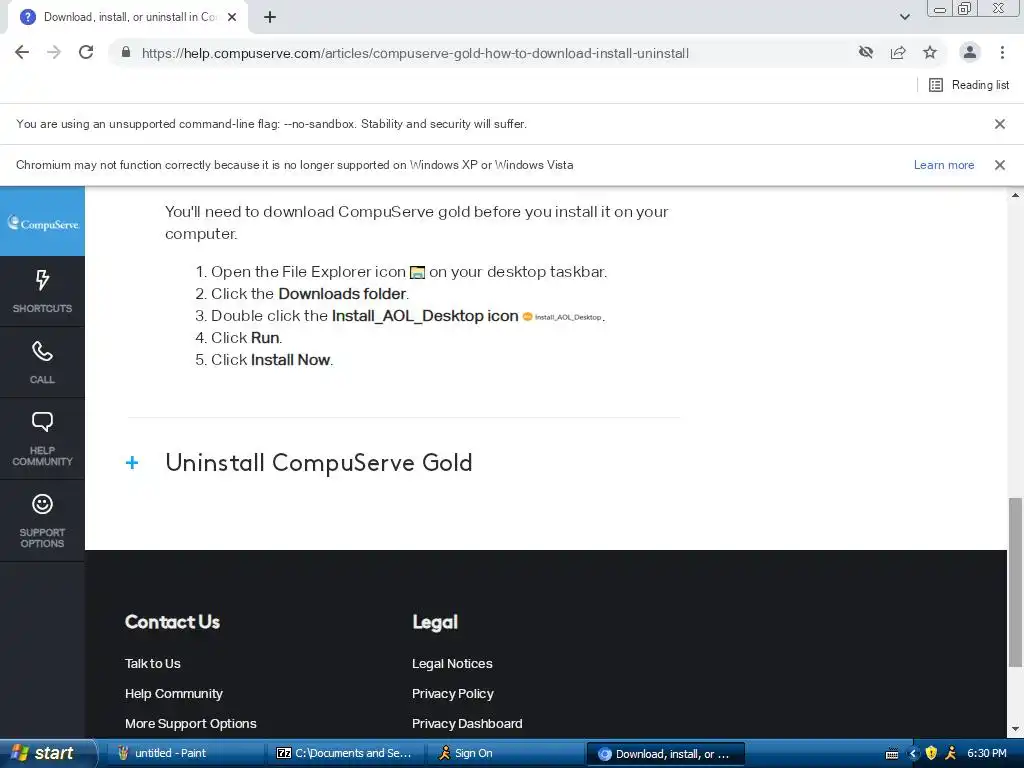Click the CompuServe logo

pos(42,223)
